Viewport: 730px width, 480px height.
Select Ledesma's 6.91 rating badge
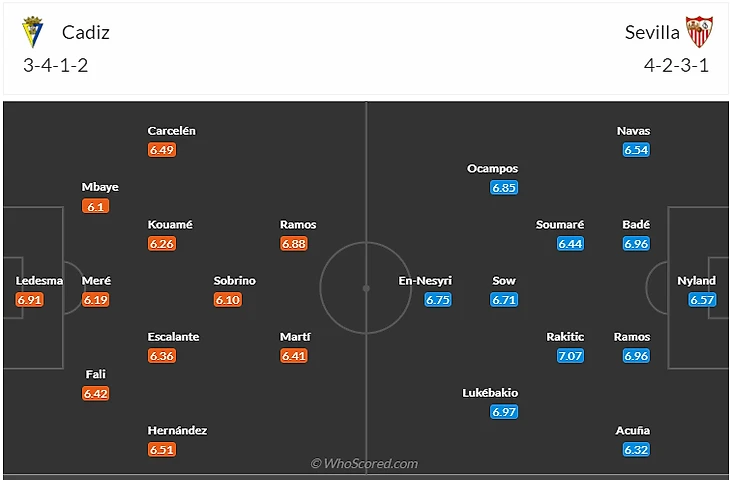tap(29, 299)
